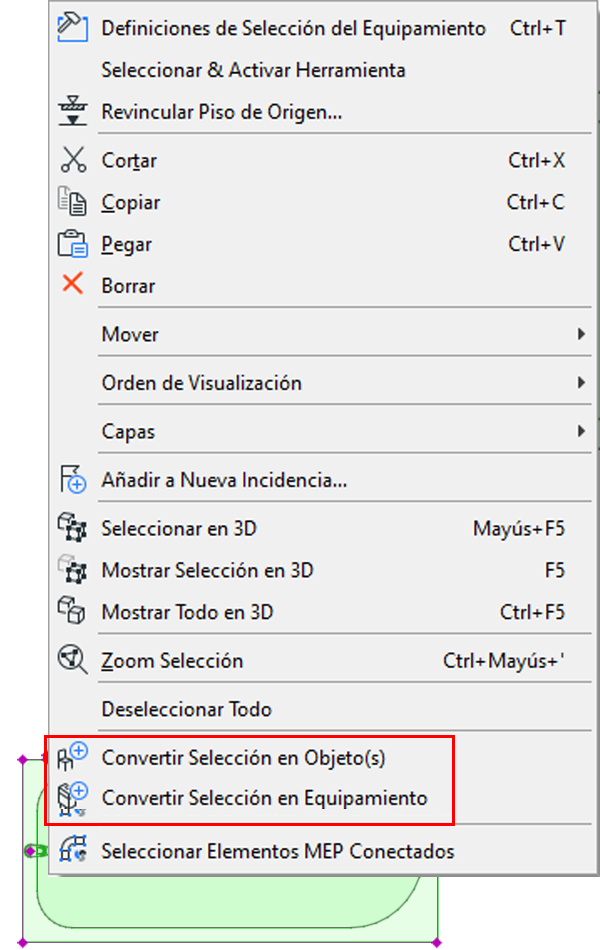Screen dimensions: 600x950
Task: Expand the Orden de Visualización submenu arrow
Action: tap(581, 382)
